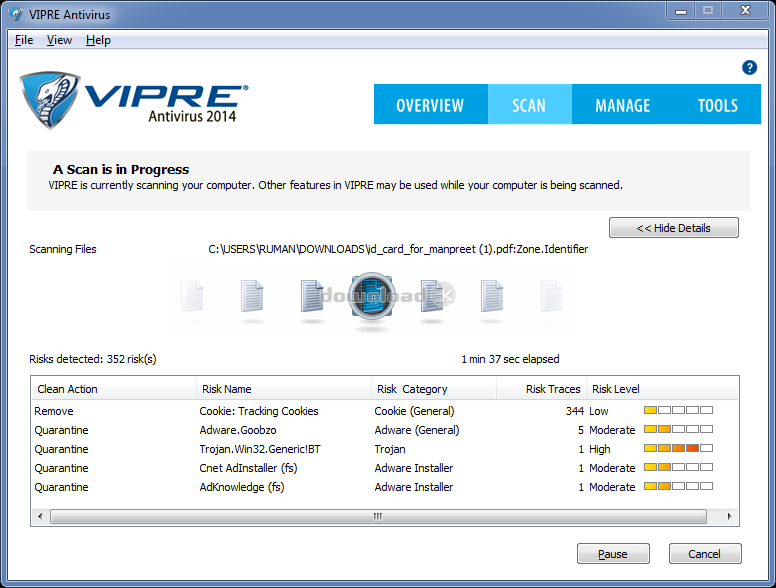Screen dimensions: 776x588
Task: Click the Trojan category cell
Action: tap(390, 449)
